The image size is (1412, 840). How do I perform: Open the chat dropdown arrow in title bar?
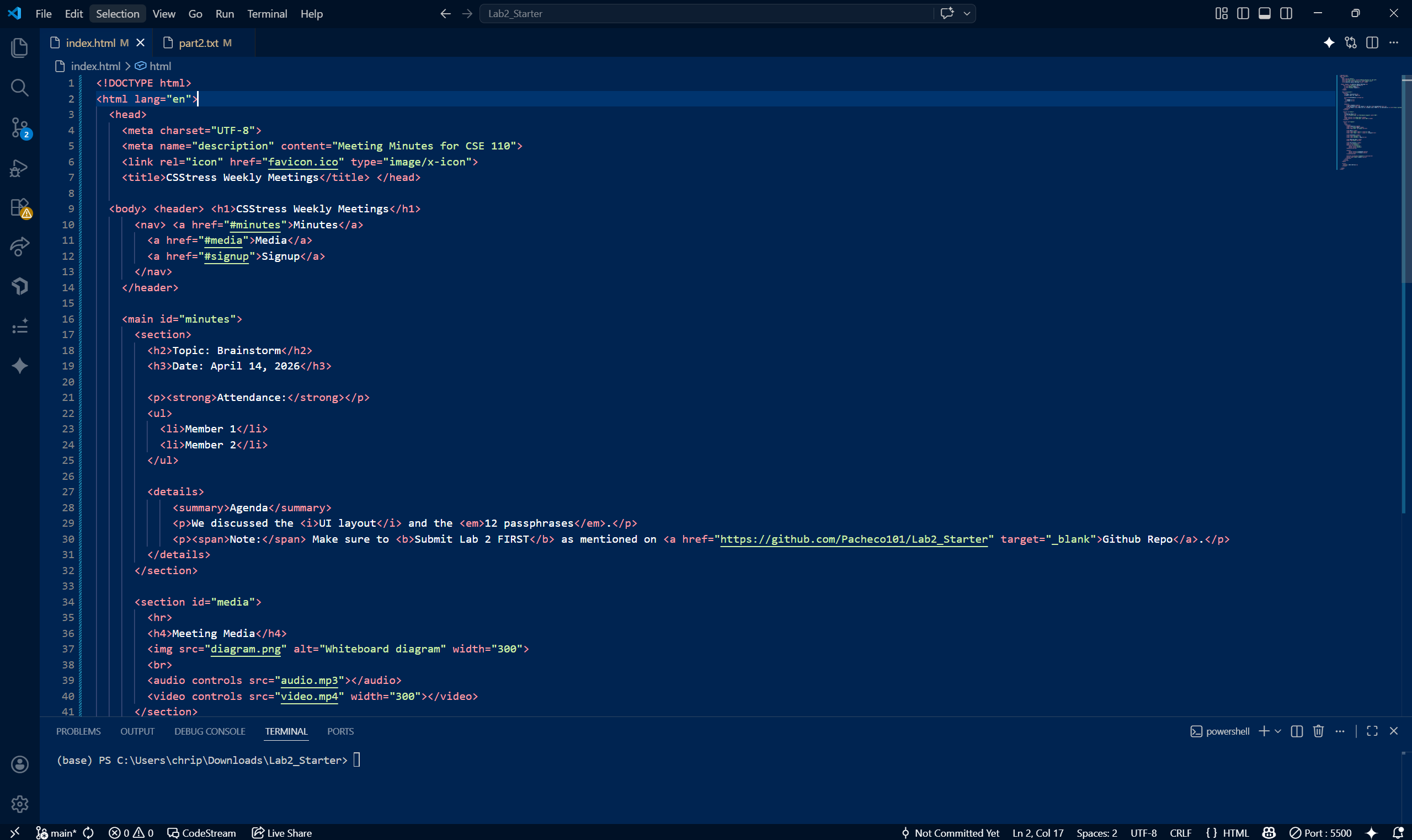point(966,14)
